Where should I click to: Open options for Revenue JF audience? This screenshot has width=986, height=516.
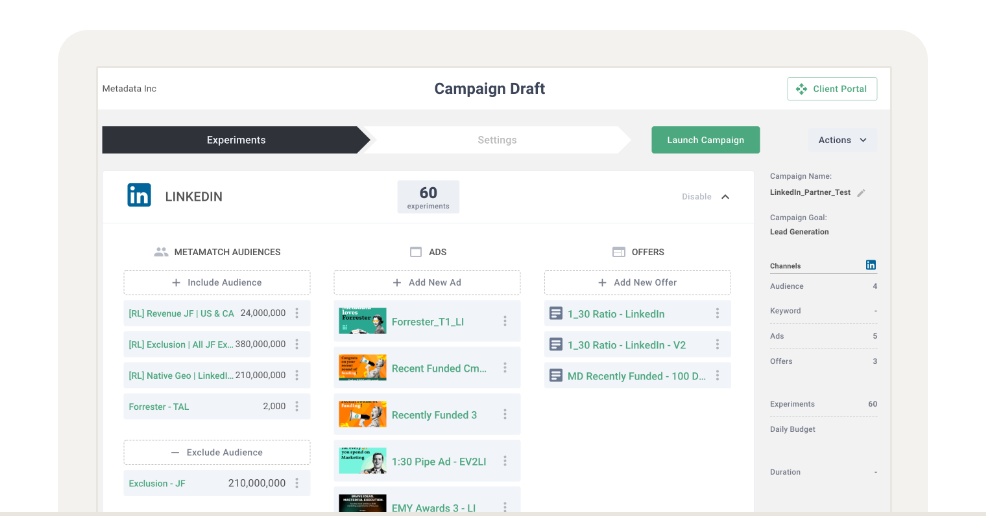coord(297,313)
